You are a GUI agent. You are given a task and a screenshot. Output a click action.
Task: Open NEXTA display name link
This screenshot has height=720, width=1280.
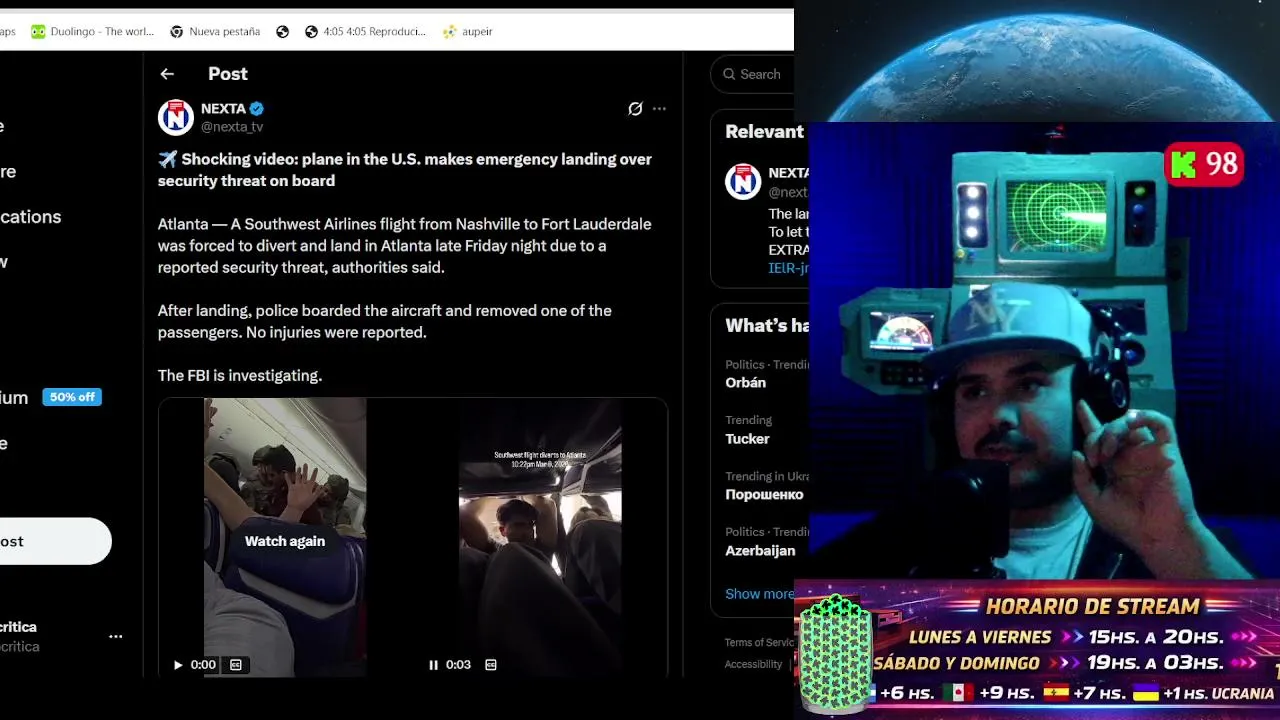pyautogui.click(x=223, y=108)
